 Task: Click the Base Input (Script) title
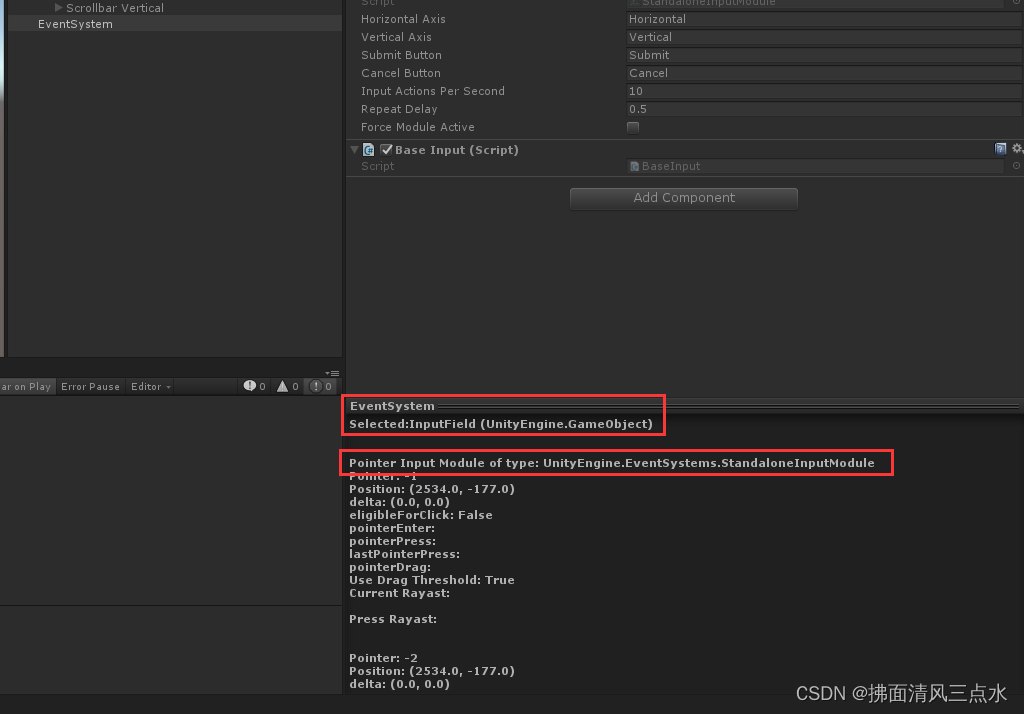click(x=456, y=150)
